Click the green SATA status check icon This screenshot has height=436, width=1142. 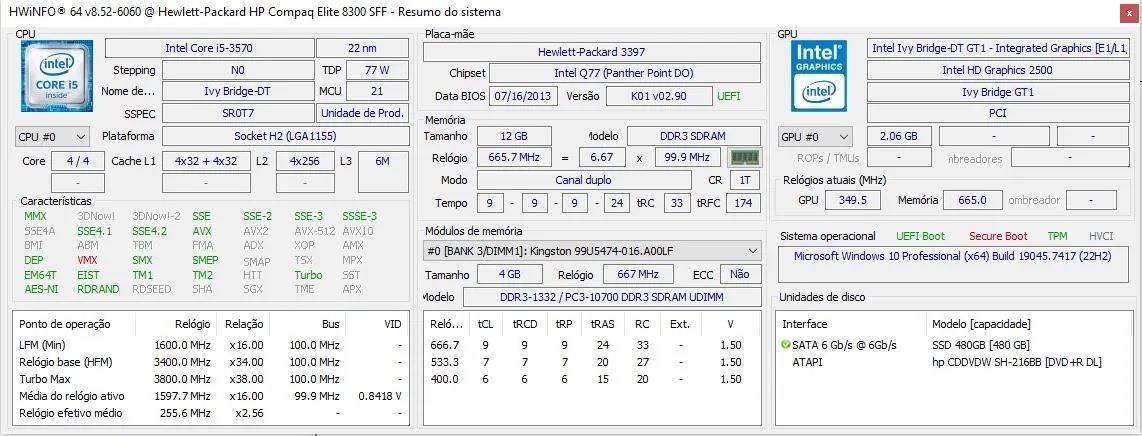(785, 344)
